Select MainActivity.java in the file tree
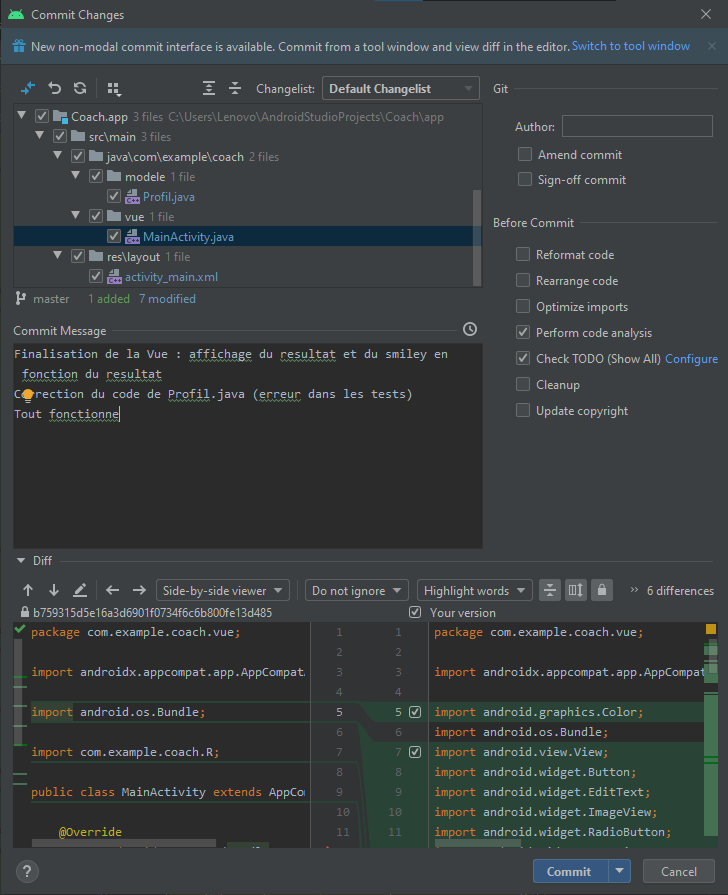Screen dimensions: 728x895 pyautogui.click(x=188, y=237)
